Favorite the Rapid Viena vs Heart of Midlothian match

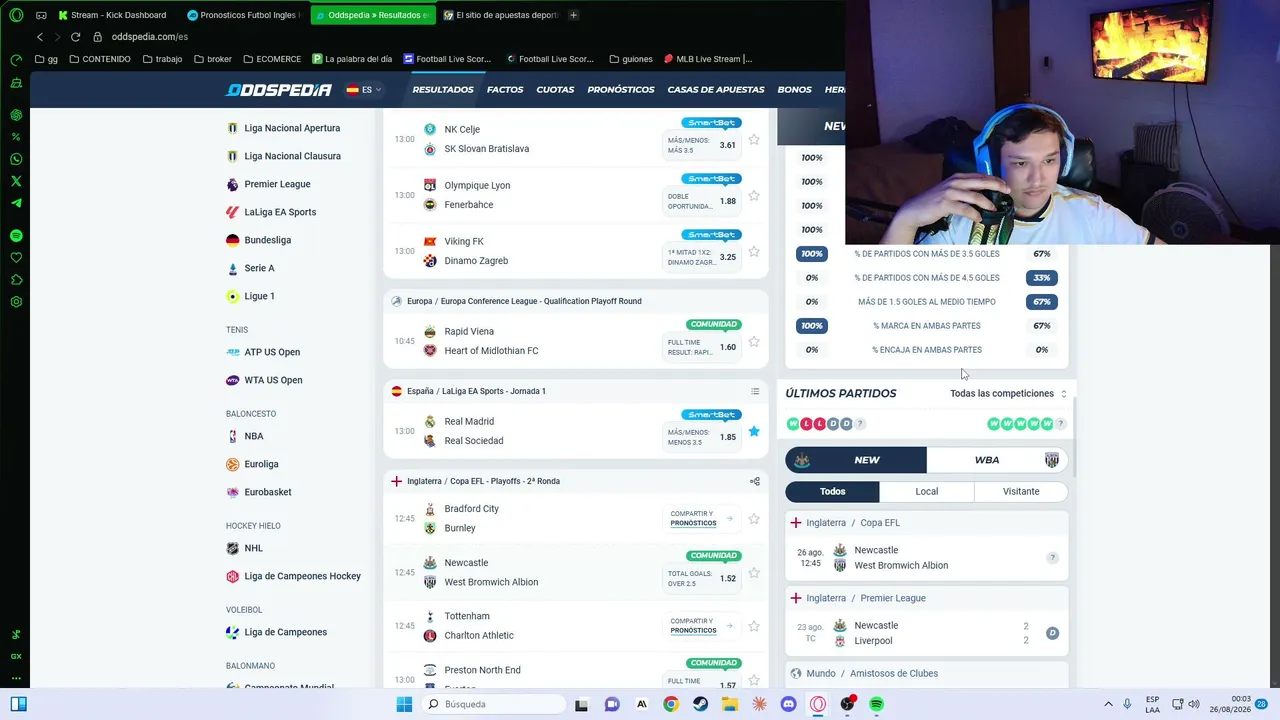click(x=754, y=342)
